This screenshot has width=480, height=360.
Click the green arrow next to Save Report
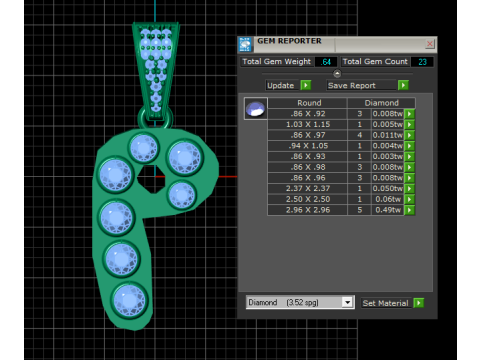pyautogui.click(x=403, y=85)
